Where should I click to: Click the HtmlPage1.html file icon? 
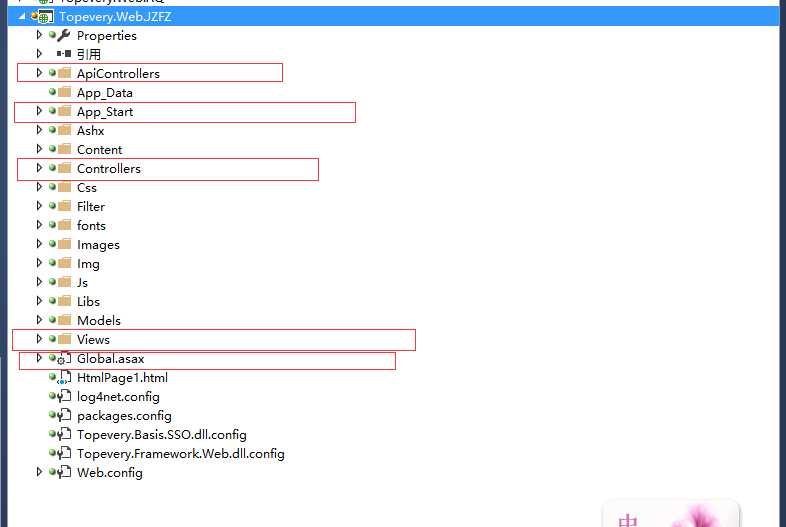tap(64, 378)
